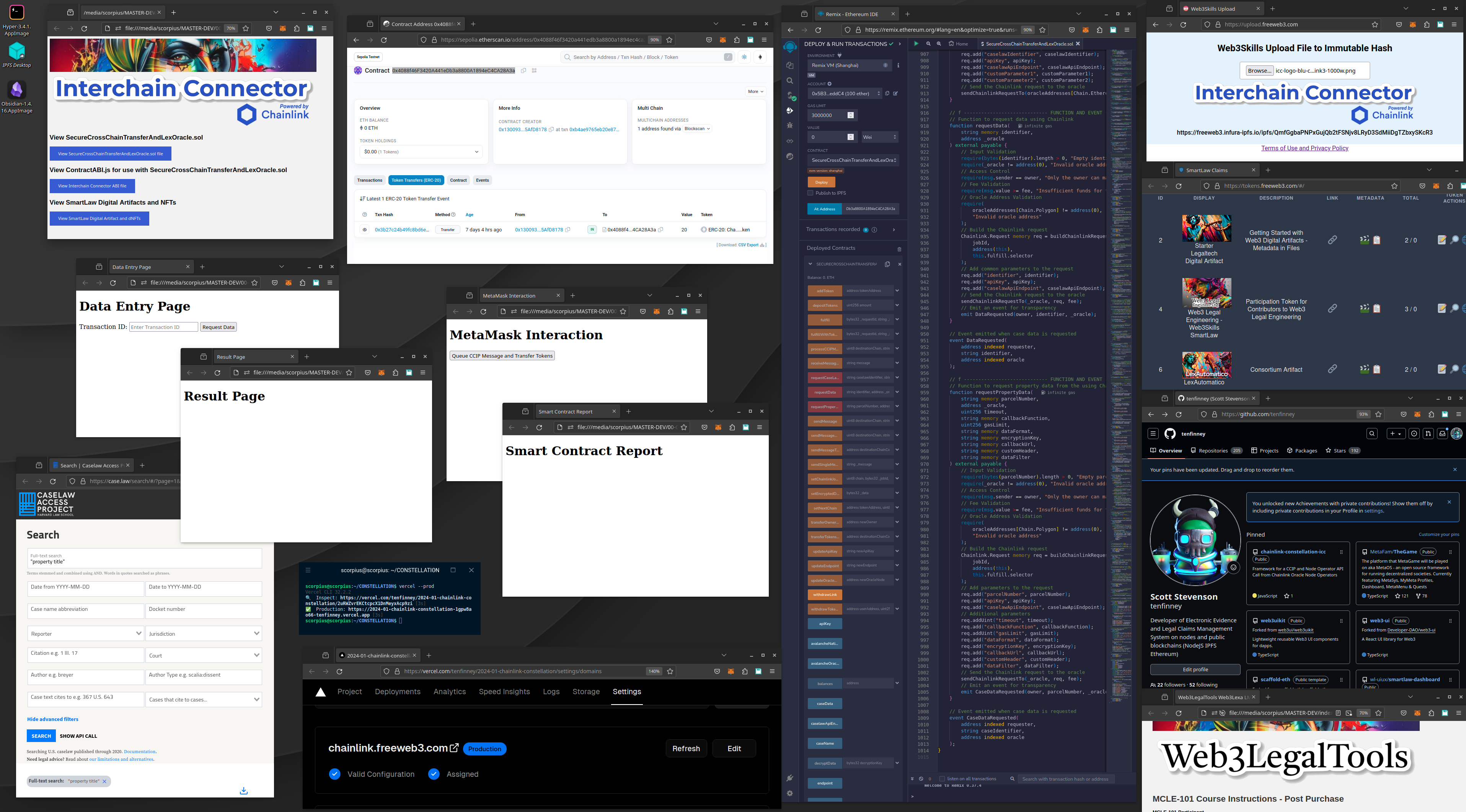Expand Transactions recorded section chevron
Viewport: 1466px width, 812px height.
pos(894,230)
